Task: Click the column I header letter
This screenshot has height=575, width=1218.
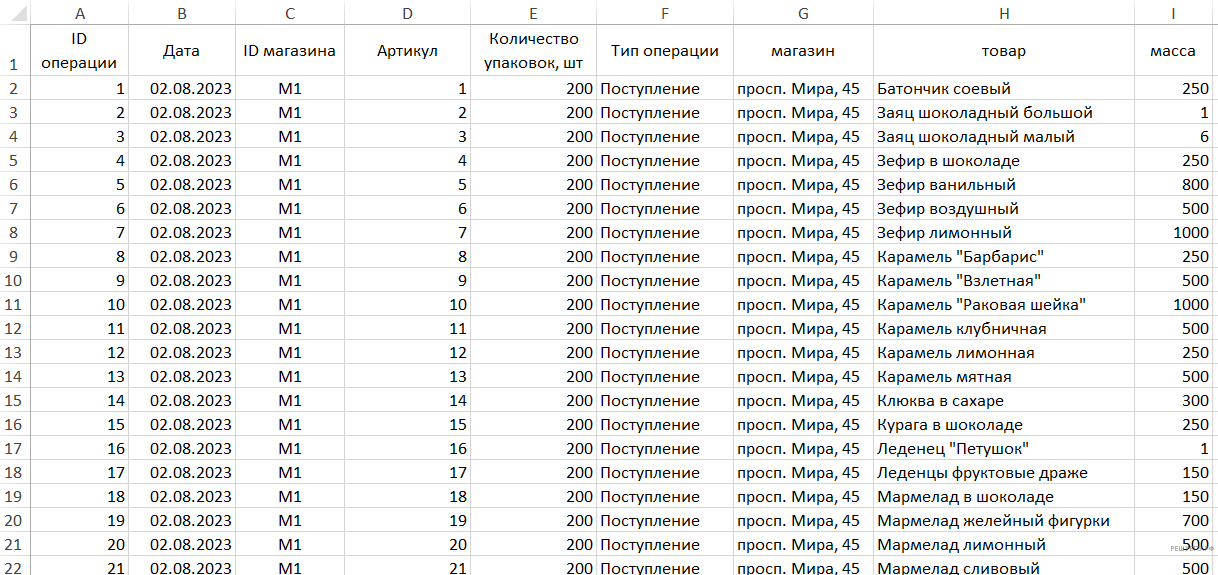Action: [1174, 12]
